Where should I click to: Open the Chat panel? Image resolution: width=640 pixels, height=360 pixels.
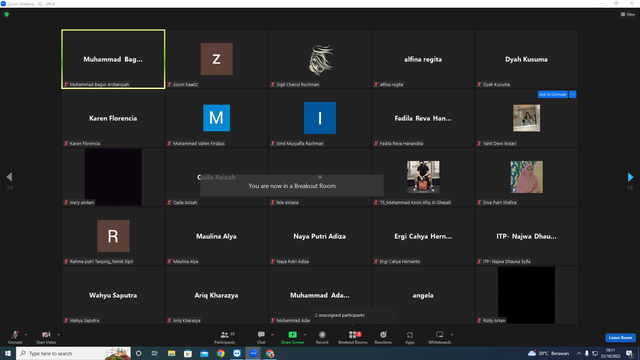tap(261, 337)
